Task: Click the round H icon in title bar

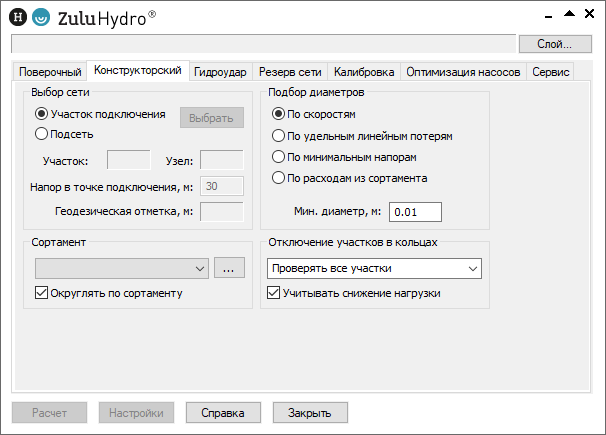Action: pyautogui.click(x=17, y=17)
